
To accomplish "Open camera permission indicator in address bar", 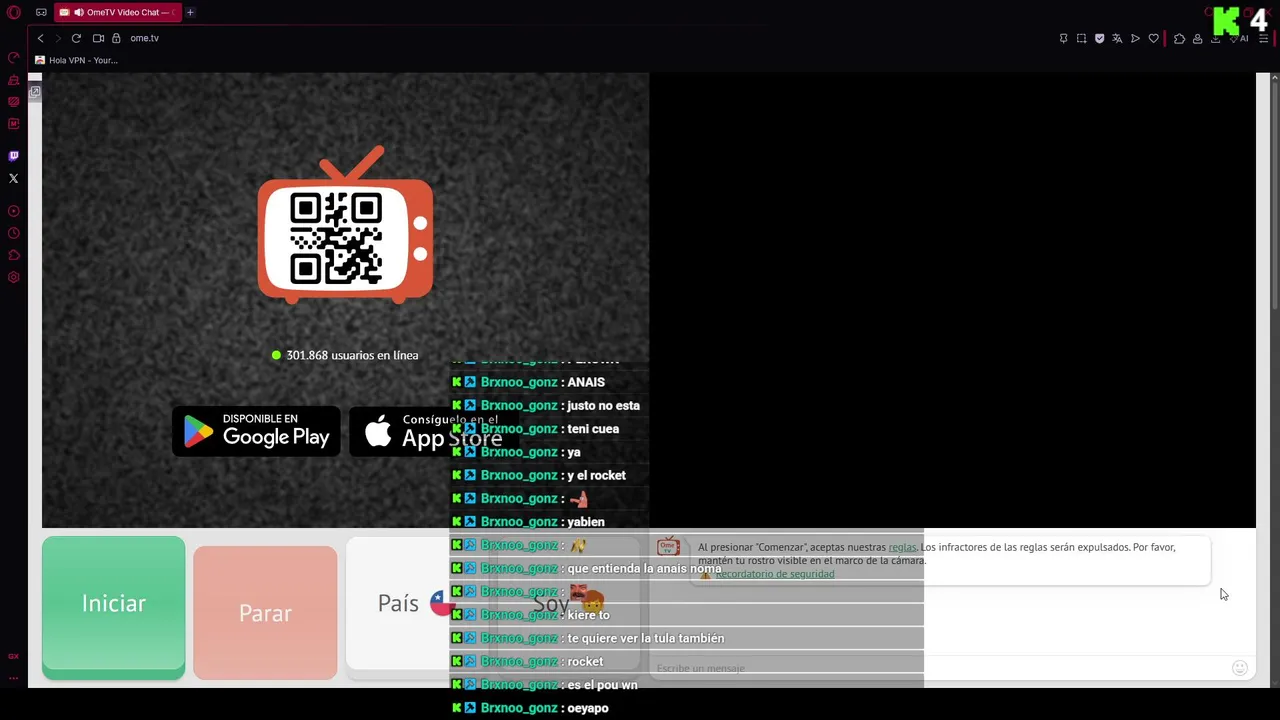I will [98, 38].
